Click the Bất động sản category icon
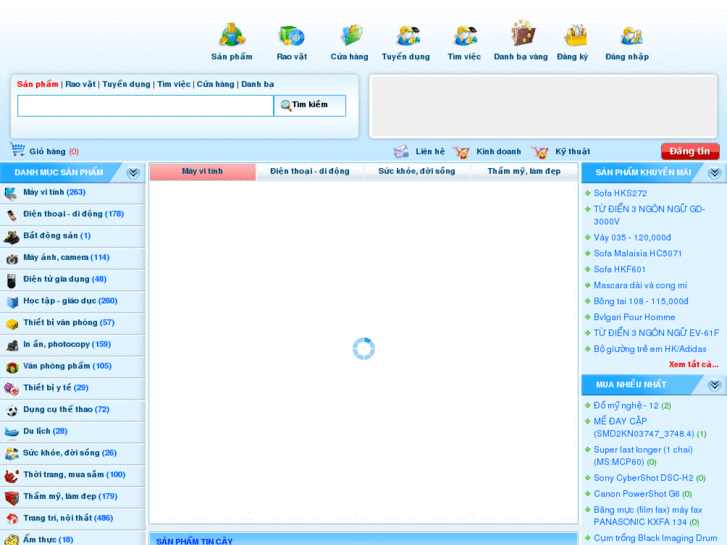 click(11, 237)
